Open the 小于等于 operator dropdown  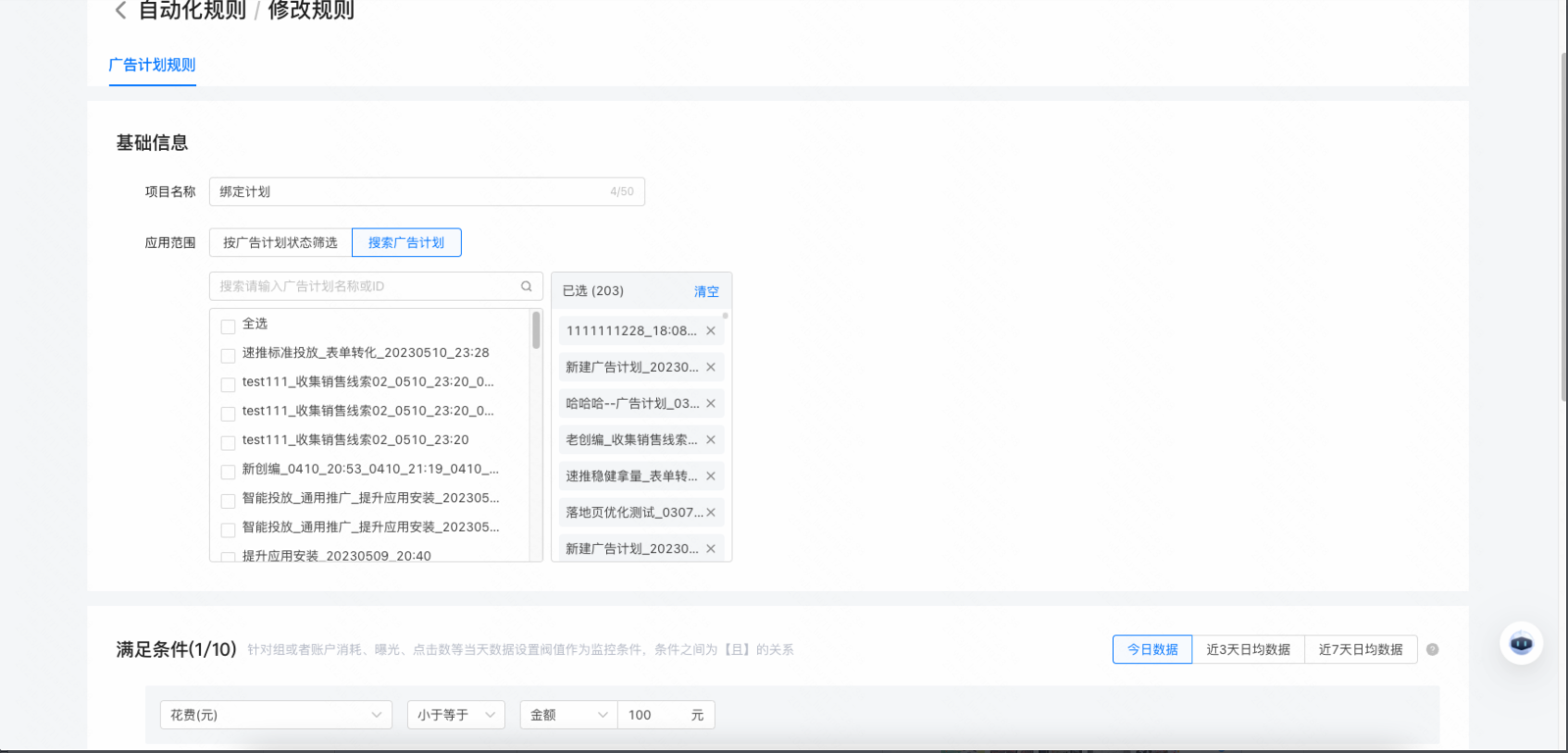456,714
